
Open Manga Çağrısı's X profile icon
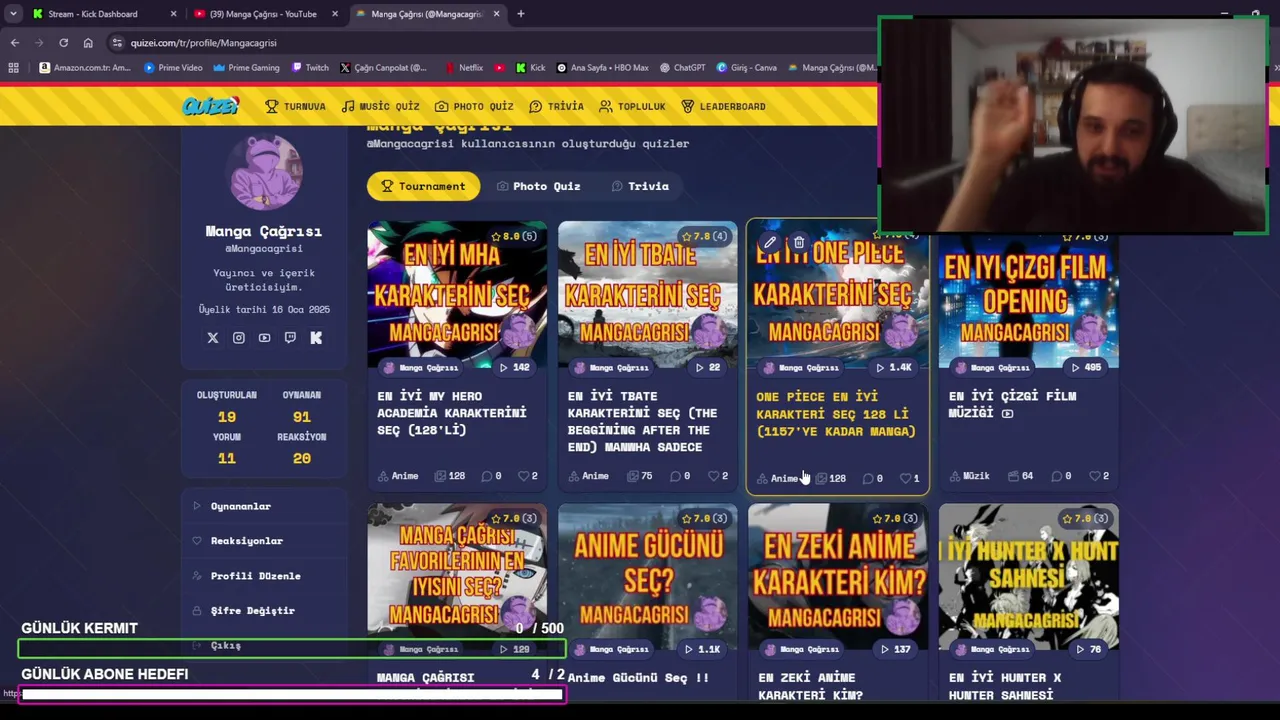[213, 338]
